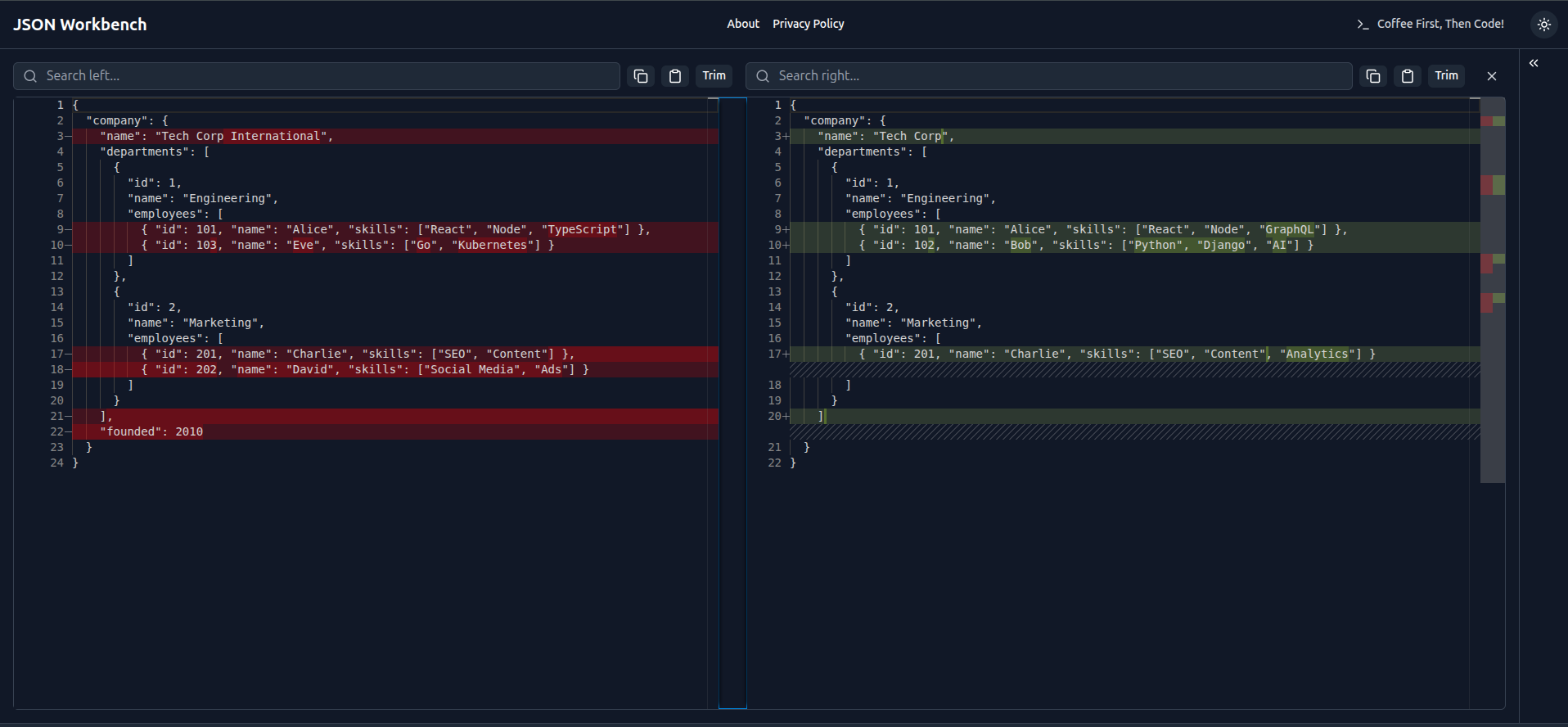Viewport: 1568px width, 727px height.
Task: Click "Engineering" in the right editor
Action: pos(945,198)
